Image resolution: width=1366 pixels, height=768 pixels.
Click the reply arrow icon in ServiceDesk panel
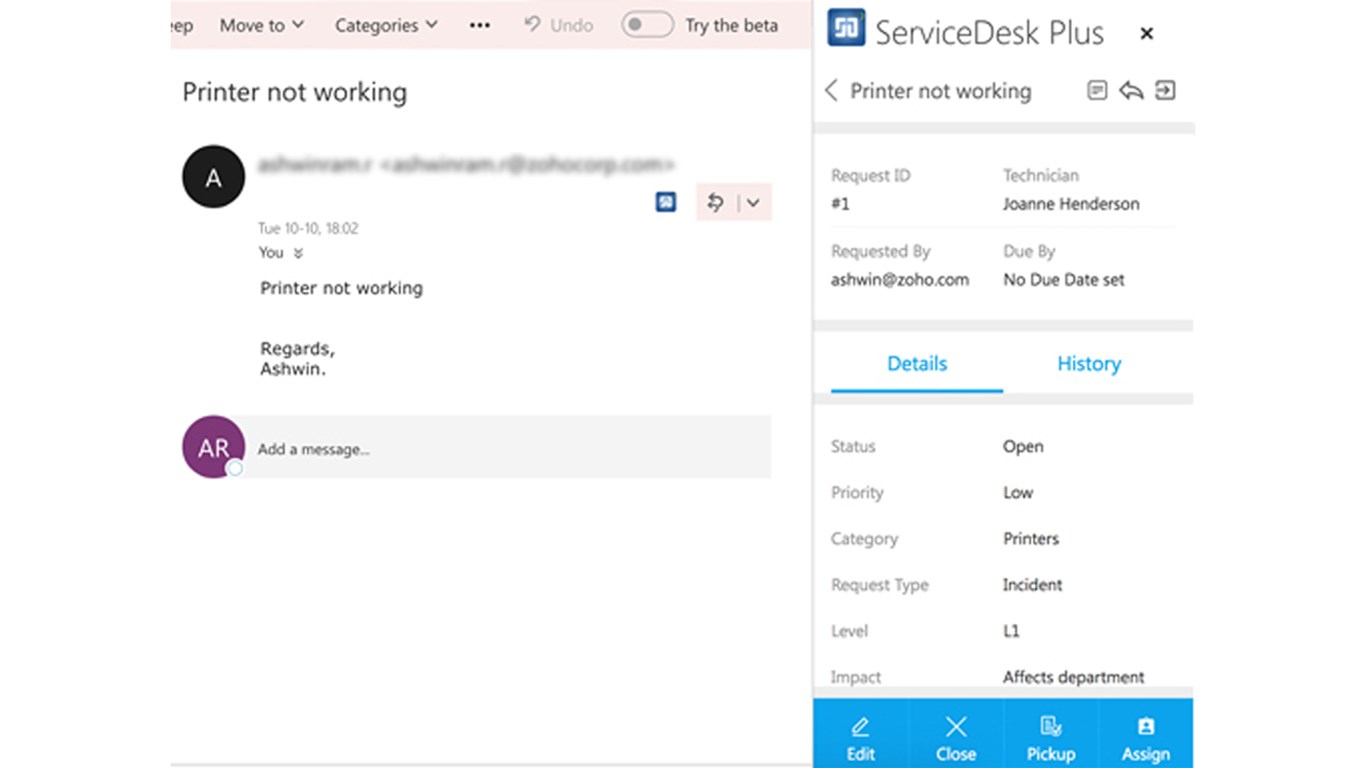(1131, 91)
